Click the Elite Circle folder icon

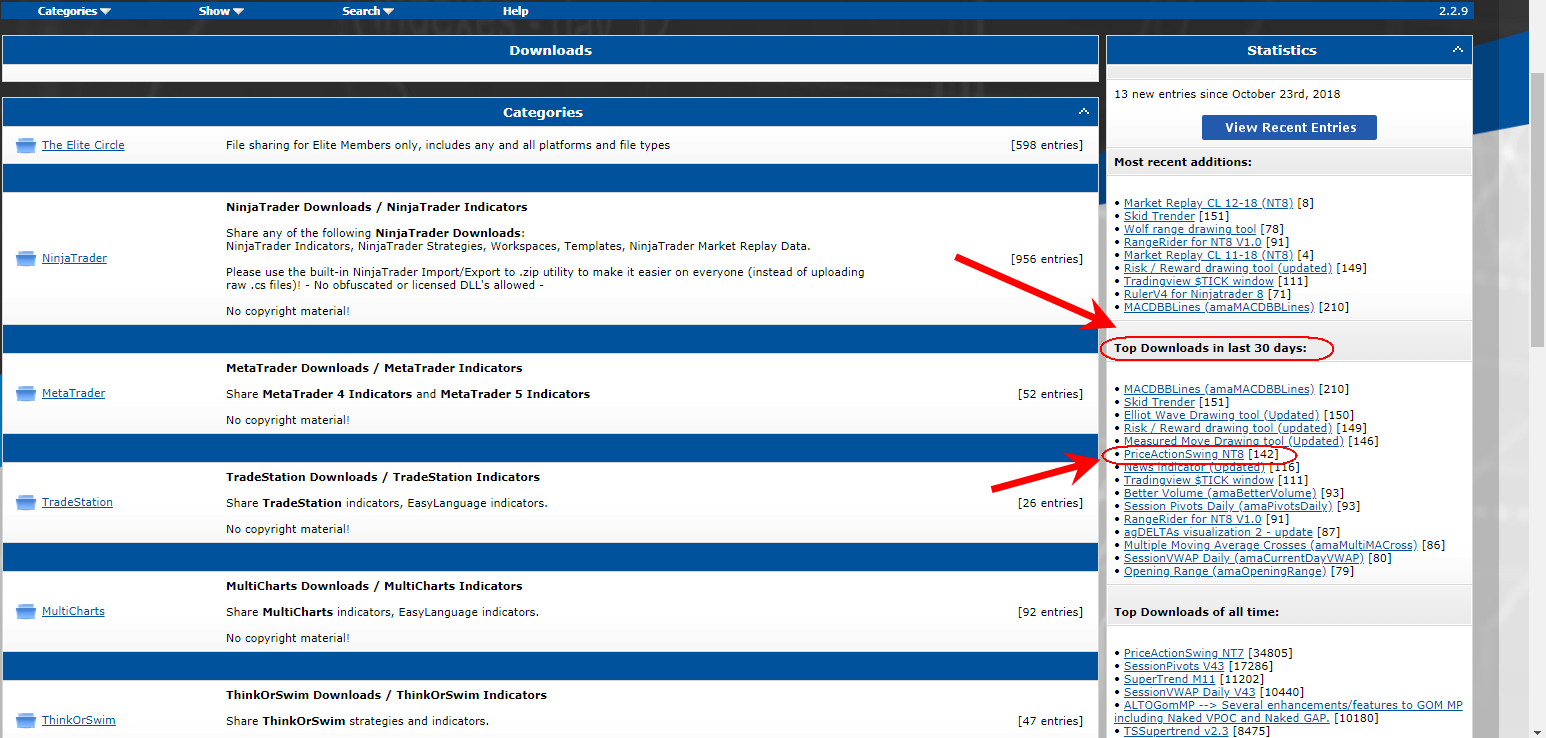tap(26, 146)
